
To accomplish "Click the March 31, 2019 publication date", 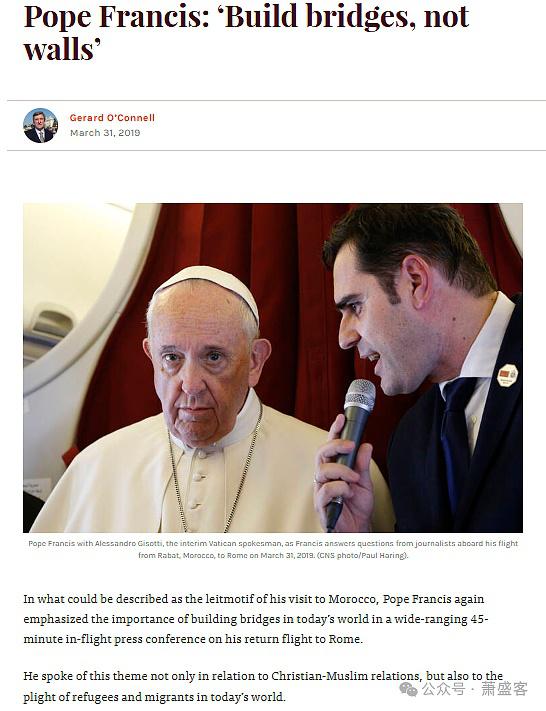I will pyautogui.click(x=105, y=133).
